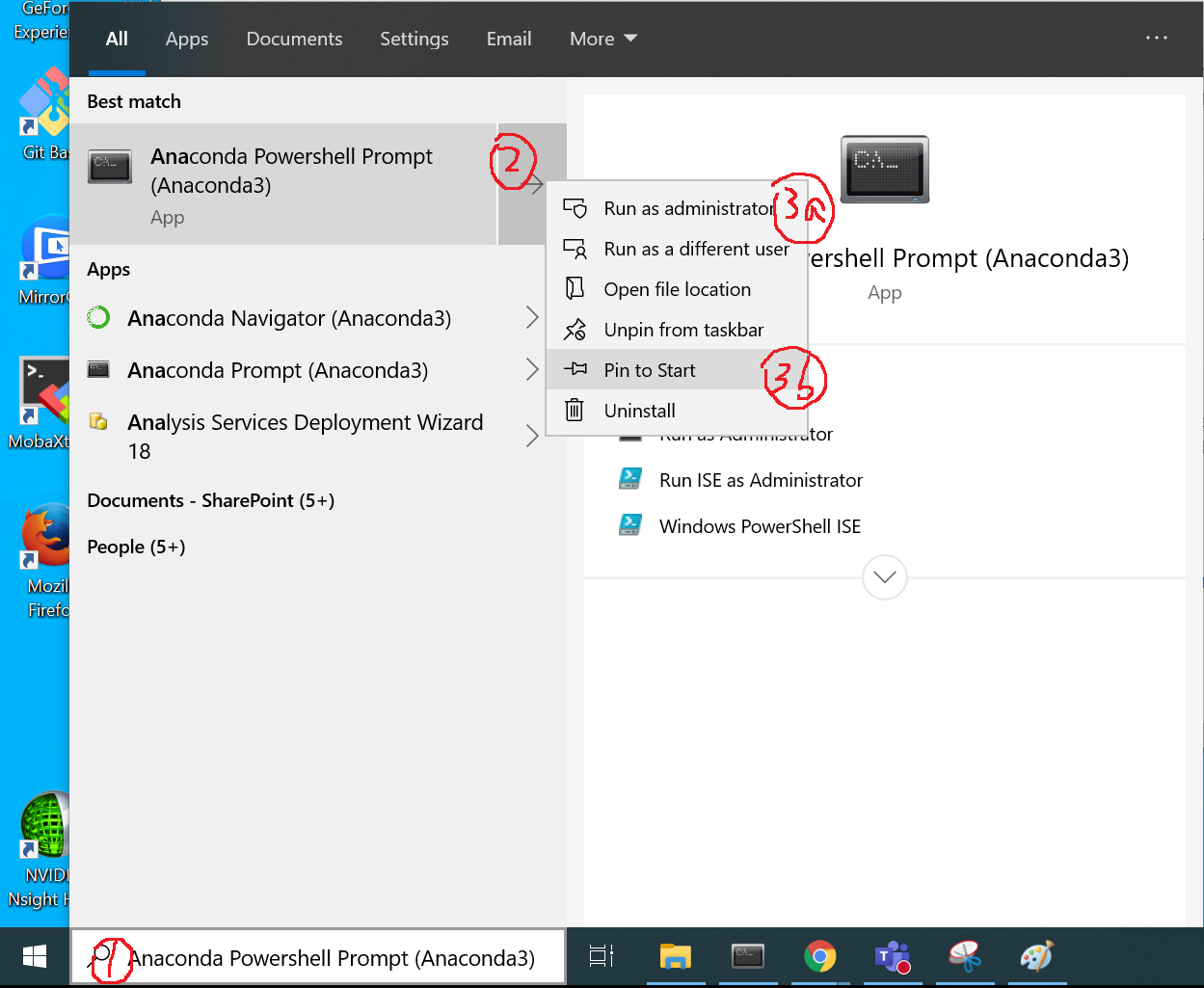
Task: Open File Explorer from the taskbar
Action: pos(676,956)
